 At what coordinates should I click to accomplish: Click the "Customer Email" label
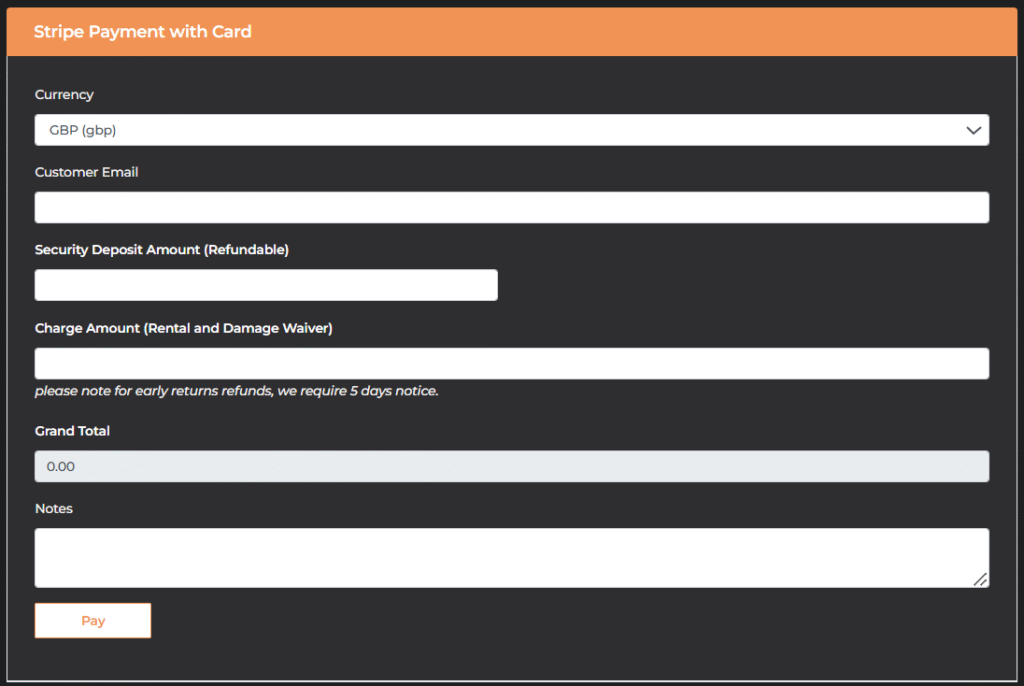click(86, 172)
